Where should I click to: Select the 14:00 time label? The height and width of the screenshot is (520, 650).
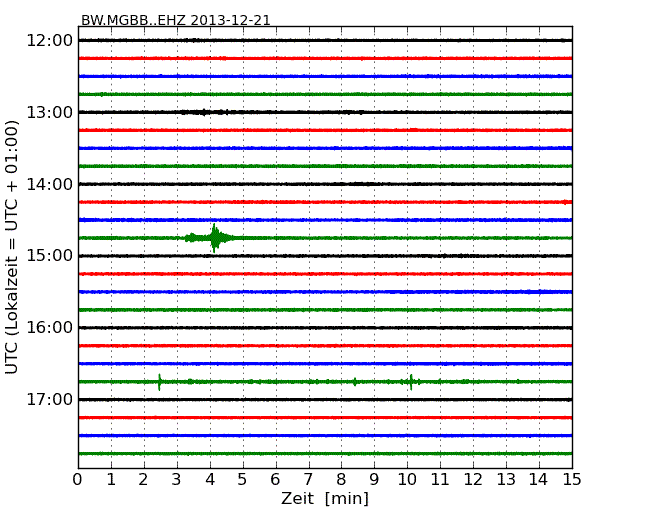pyautogui.click(x=50, y=184)
